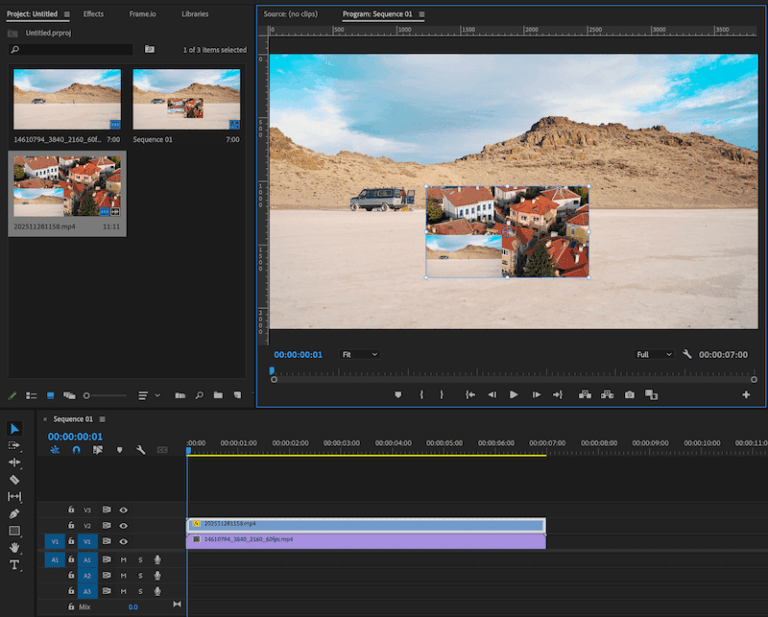Select the Track Select Forward tool
768x617 pixels.
click(x=14, y=446)
